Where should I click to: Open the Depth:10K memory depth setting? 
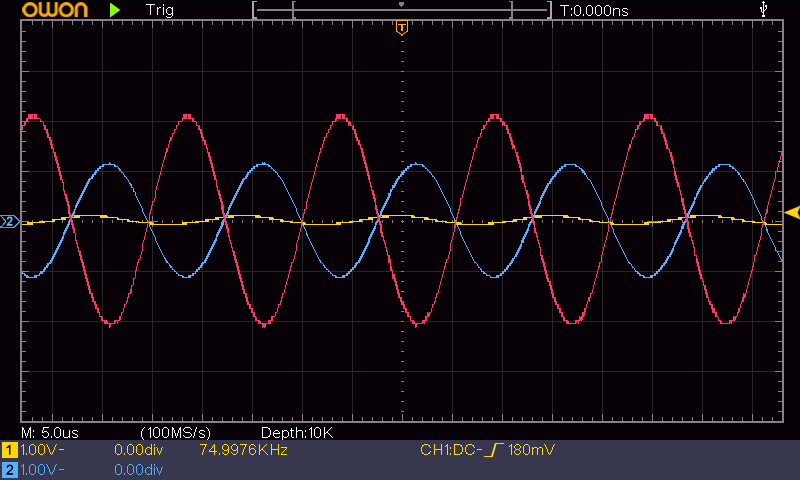[x=296, y=432]
